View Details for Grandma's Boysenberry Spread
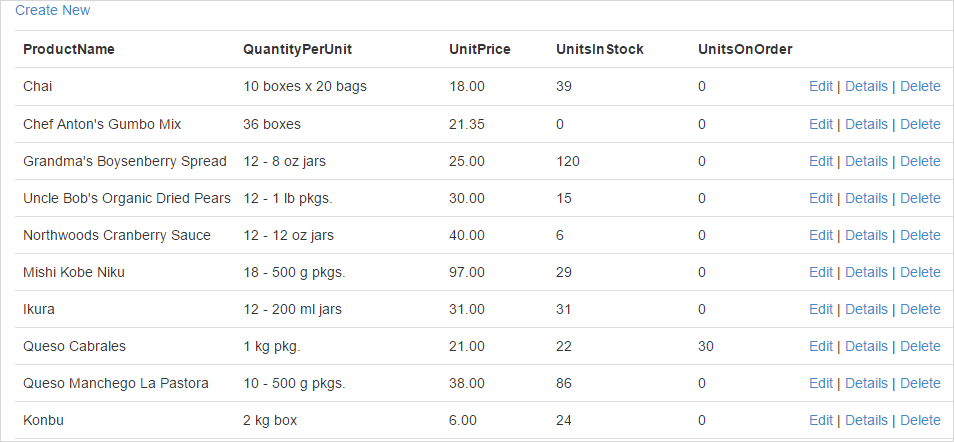 coord(866,161)
